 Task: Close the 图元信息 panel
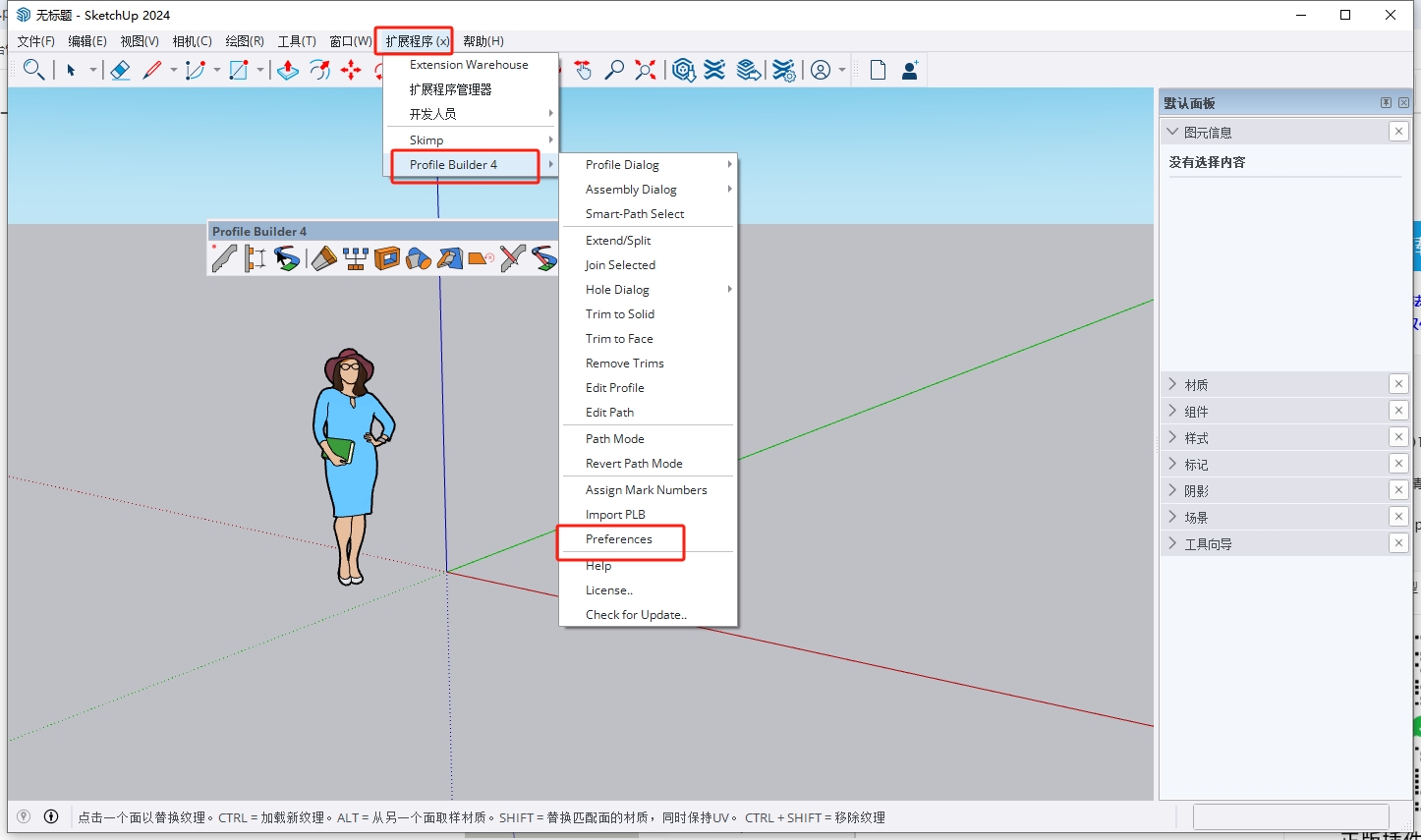(x=1398, y=131)
